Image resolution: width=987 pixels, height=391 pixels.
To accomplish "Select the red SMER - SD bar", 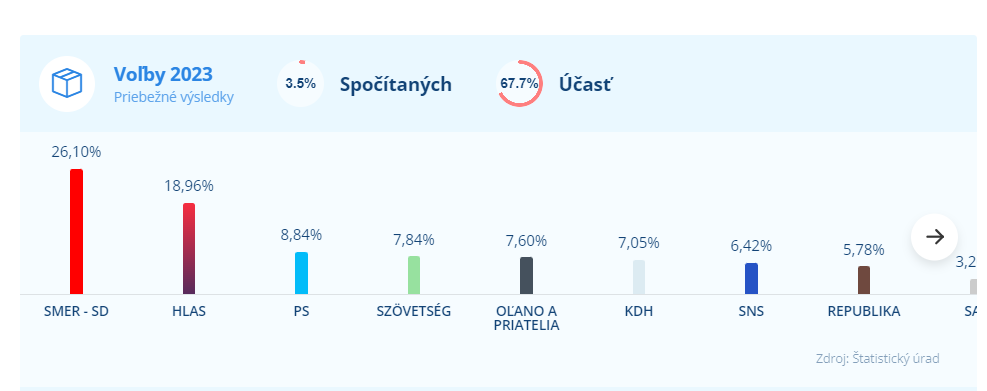I will tap(76, 231).
